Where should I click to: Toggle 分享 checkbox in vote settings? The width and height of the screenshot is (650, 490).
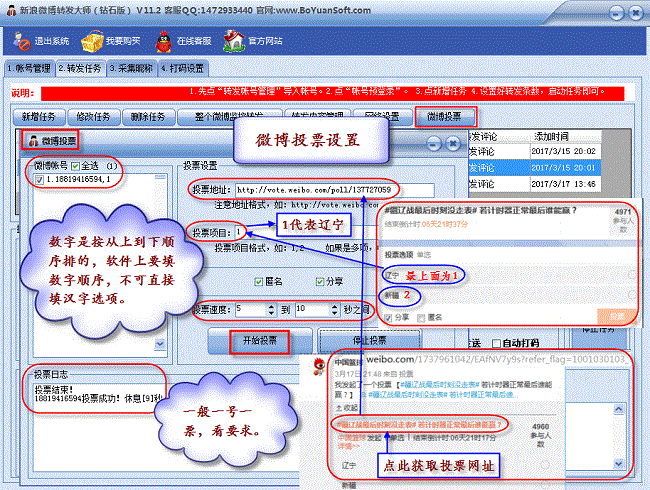(x=320, y=282)
